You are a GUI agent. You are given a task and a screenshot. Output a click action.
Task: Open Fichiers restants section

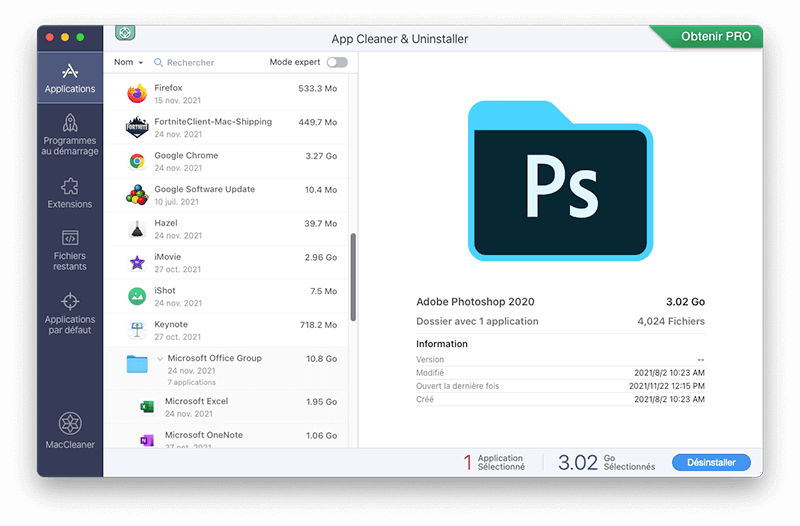coord(70,250)
